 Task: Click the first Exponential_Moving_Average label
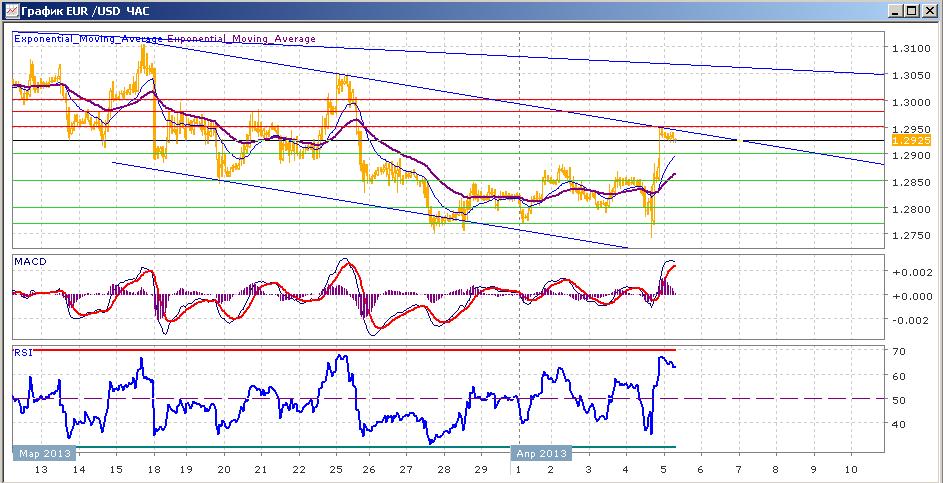87,39
